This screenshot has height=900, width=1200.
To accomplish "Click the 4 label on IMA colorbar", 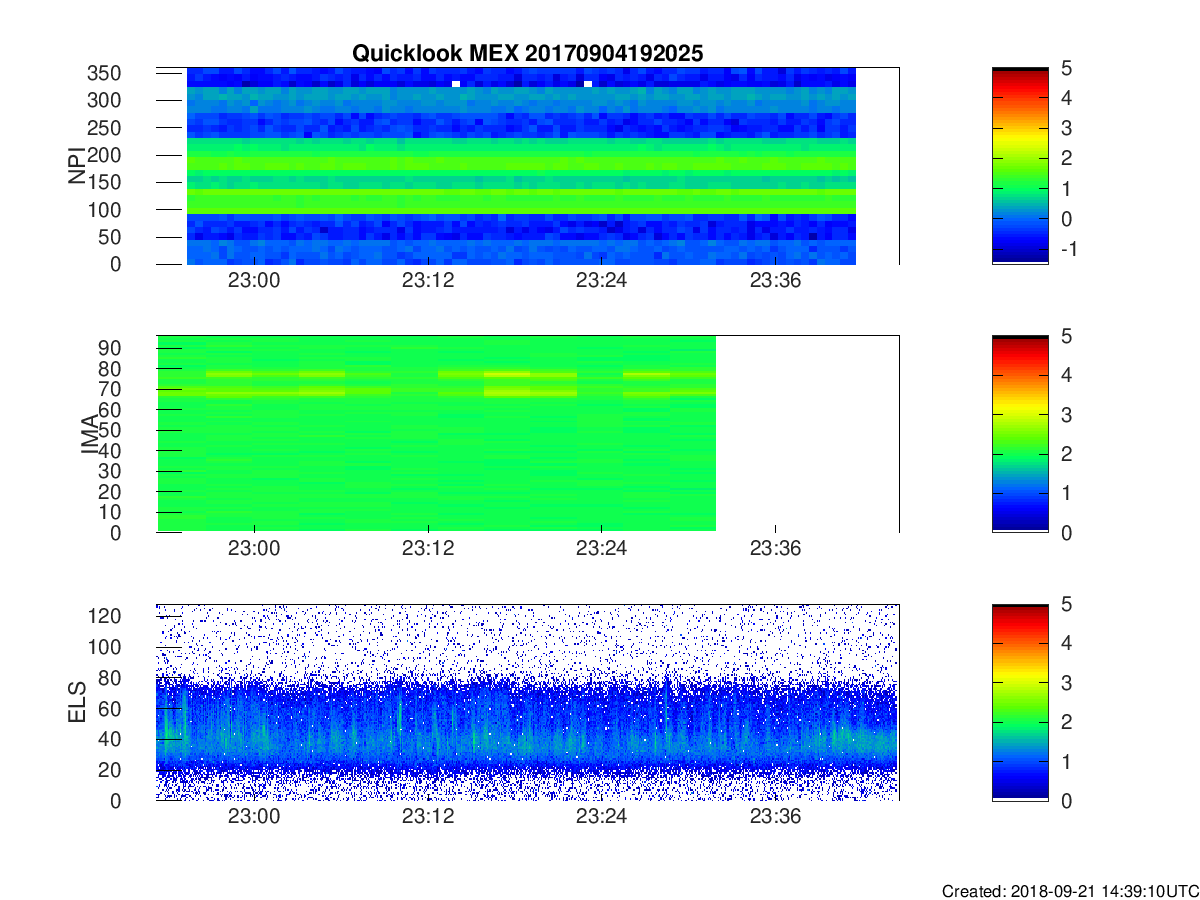I will [1066, 375].
